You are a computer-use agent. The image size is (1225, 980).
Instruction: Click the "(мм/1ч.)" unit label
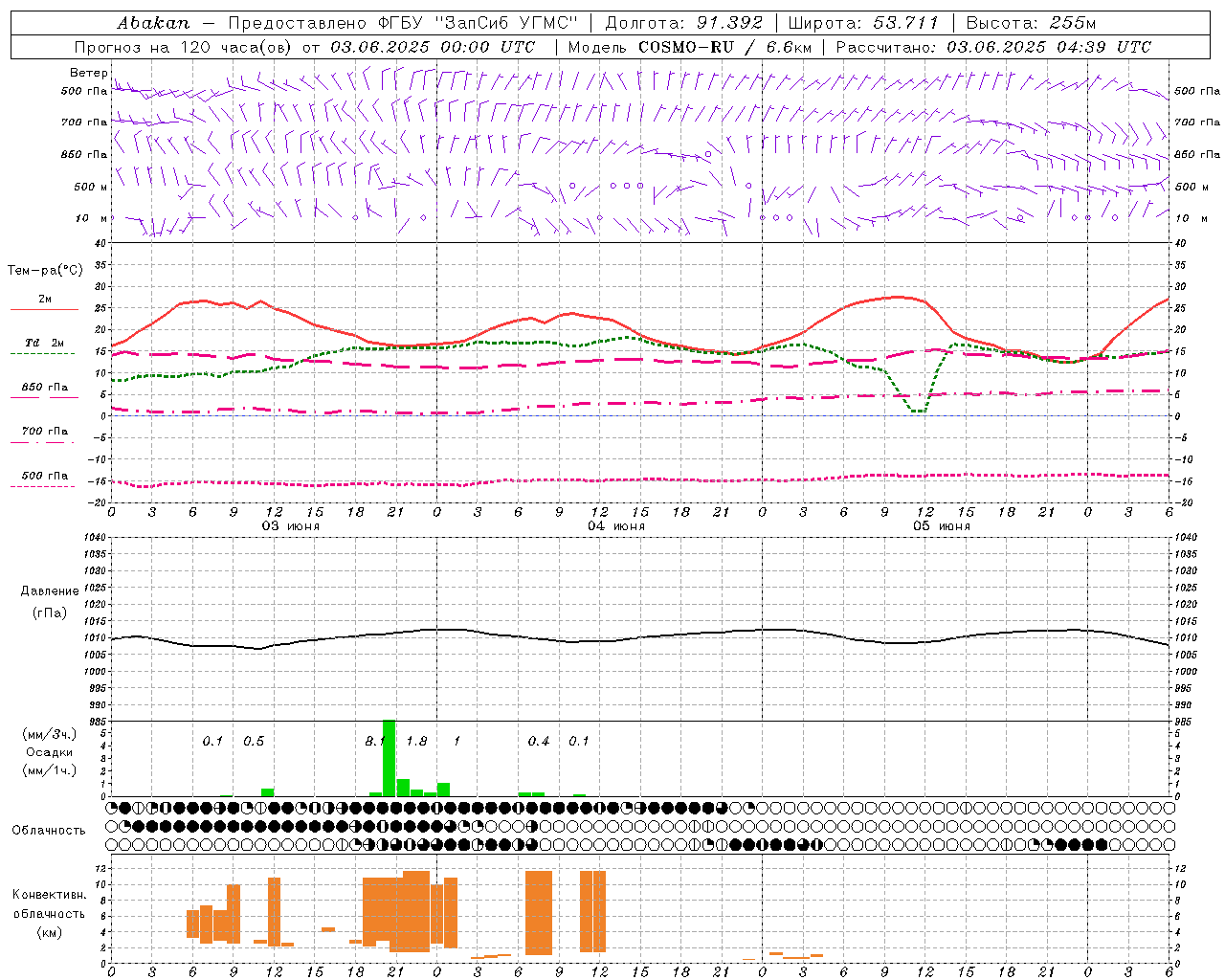[49, 770]
